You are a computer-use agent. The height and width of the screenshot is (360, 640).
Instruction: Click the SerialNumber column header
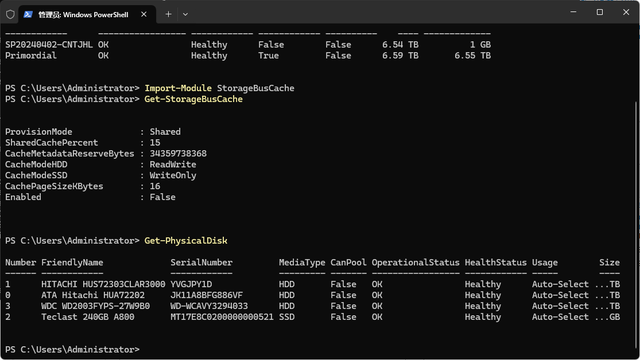point(201,262)
